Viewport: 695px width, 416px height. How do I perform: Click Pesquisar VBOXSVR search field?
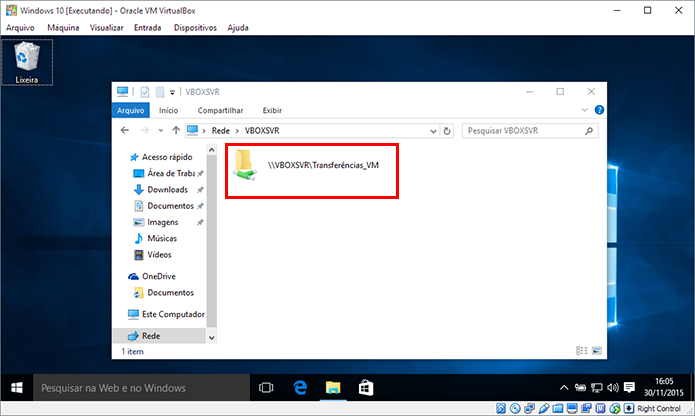530,131
